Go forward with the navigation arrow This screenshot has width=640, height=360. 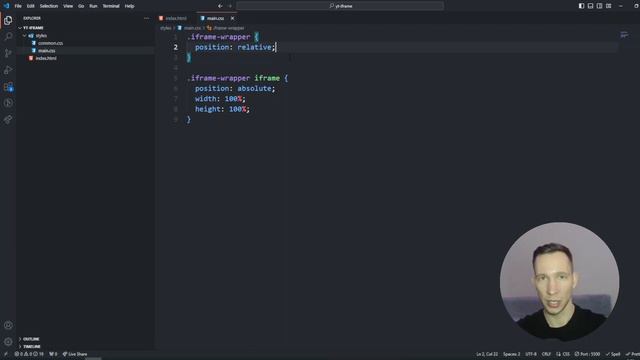click(x=230, y=6)
